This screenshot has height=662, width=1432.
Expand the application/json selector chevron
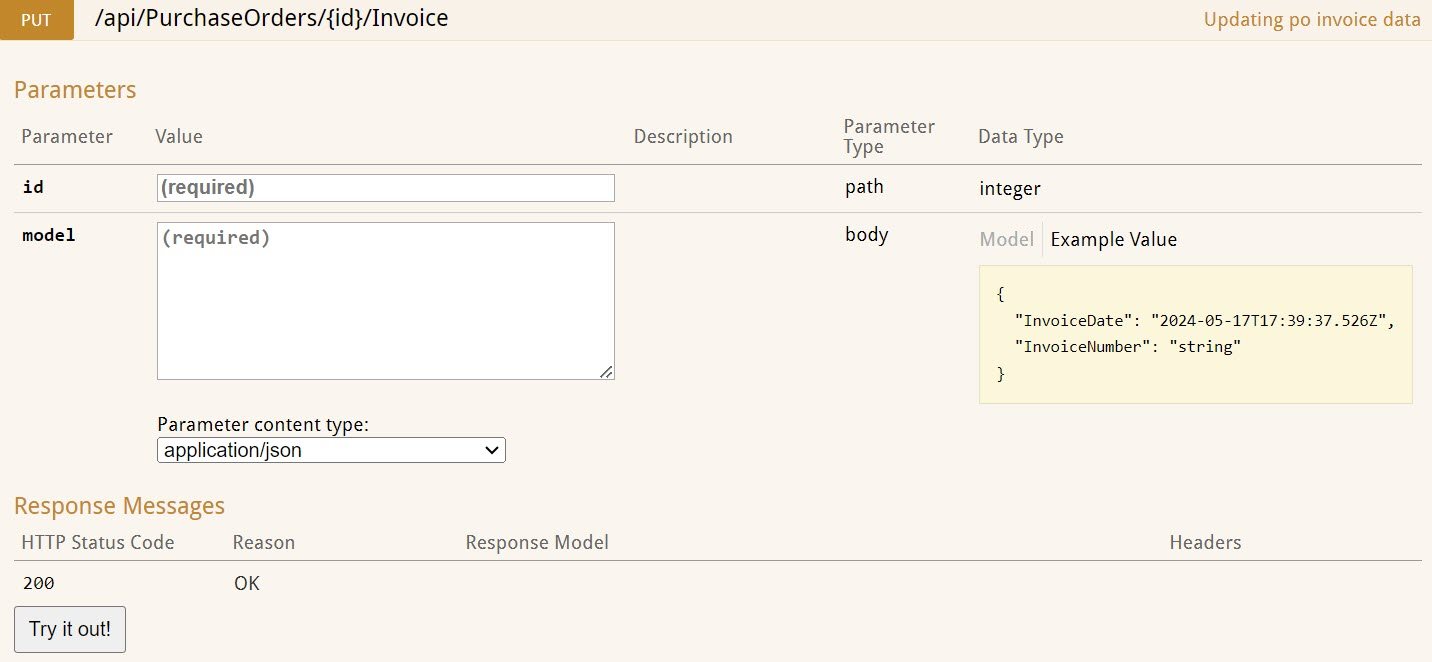pos(491,450)
